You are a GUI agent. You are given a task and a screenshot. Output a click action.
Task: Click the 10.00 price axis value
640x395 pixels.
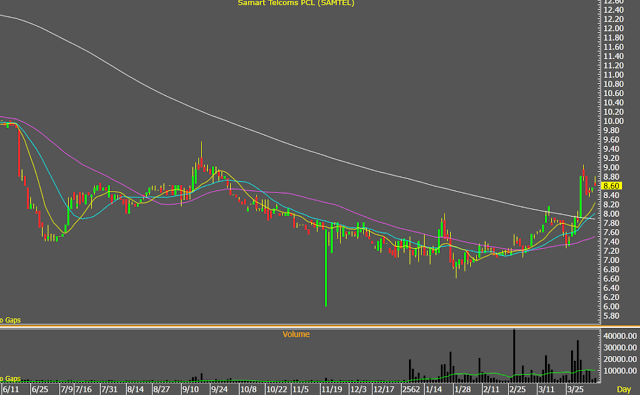[613, 121]
